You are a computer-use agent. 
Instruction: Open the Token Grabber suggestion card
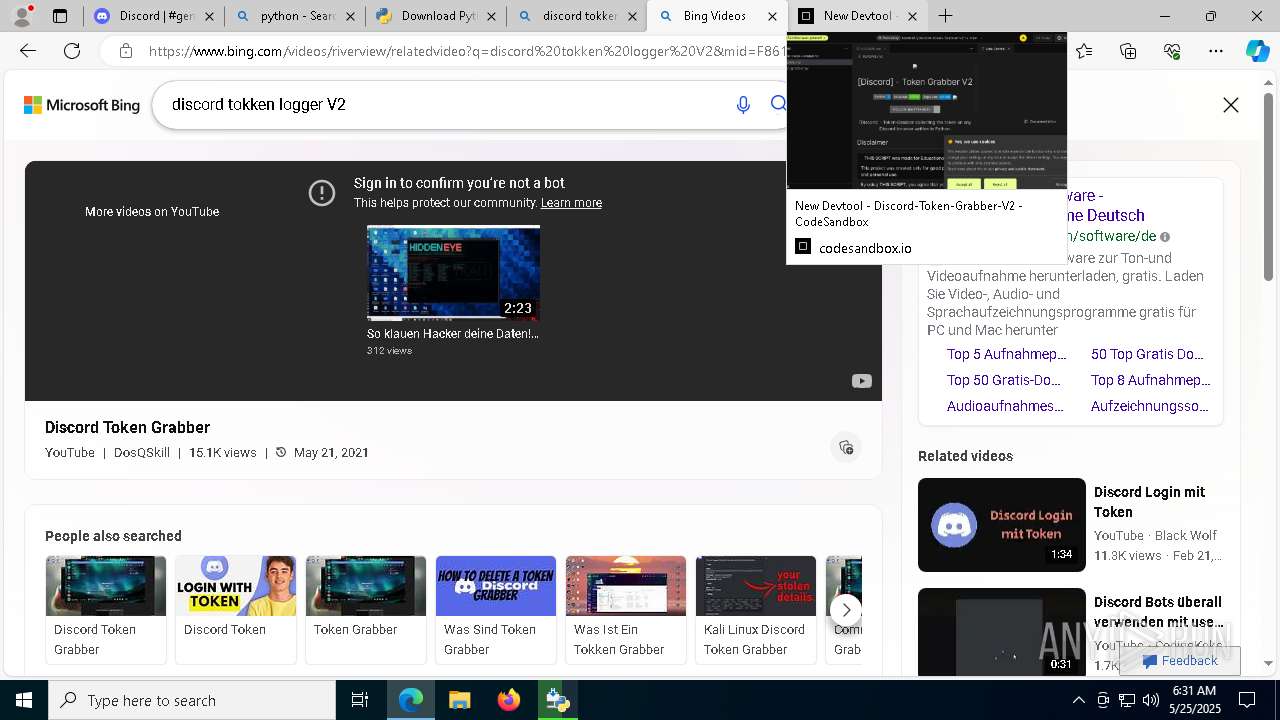(366, 609)
